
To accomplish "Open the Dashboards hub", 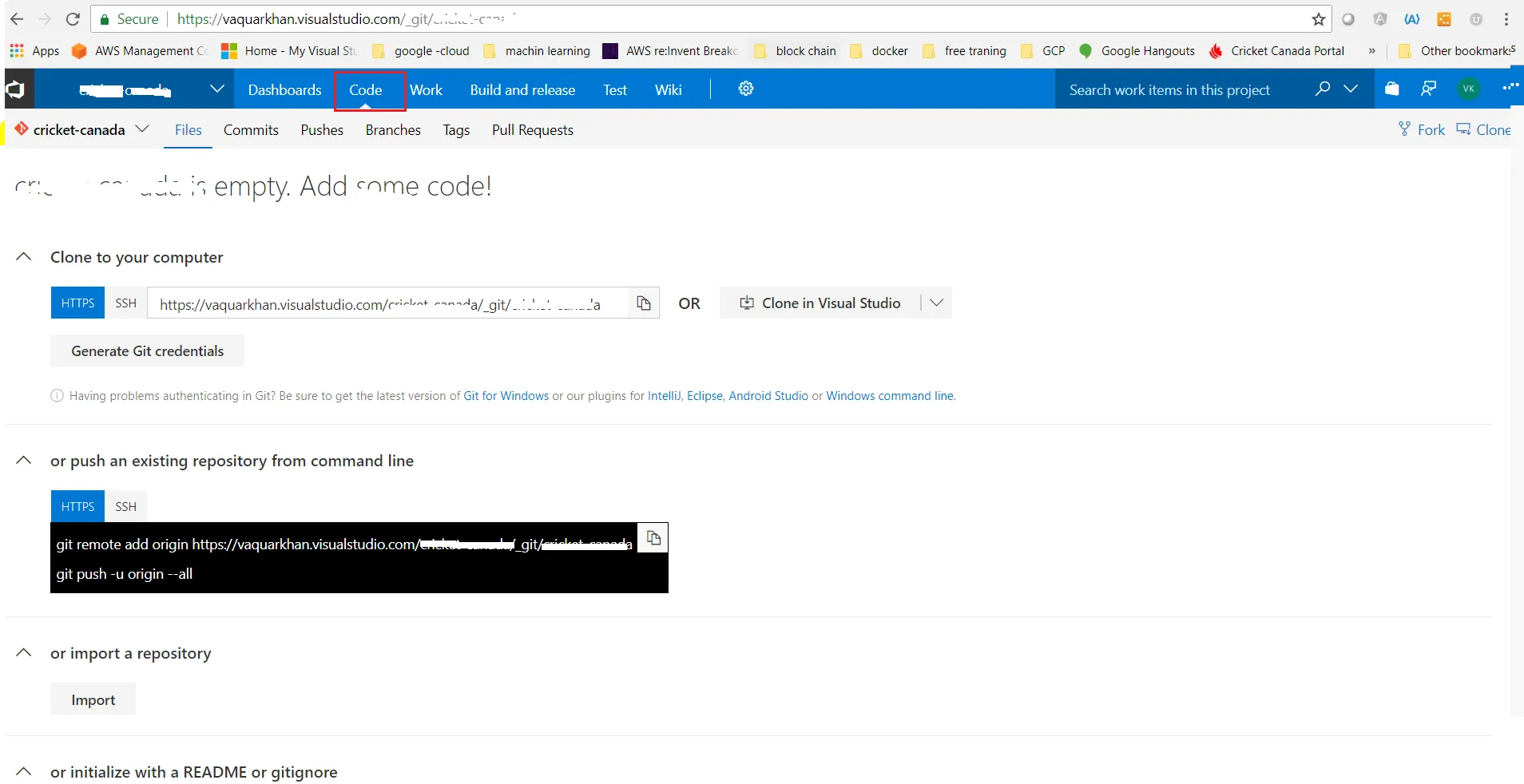I will [284, 90].
